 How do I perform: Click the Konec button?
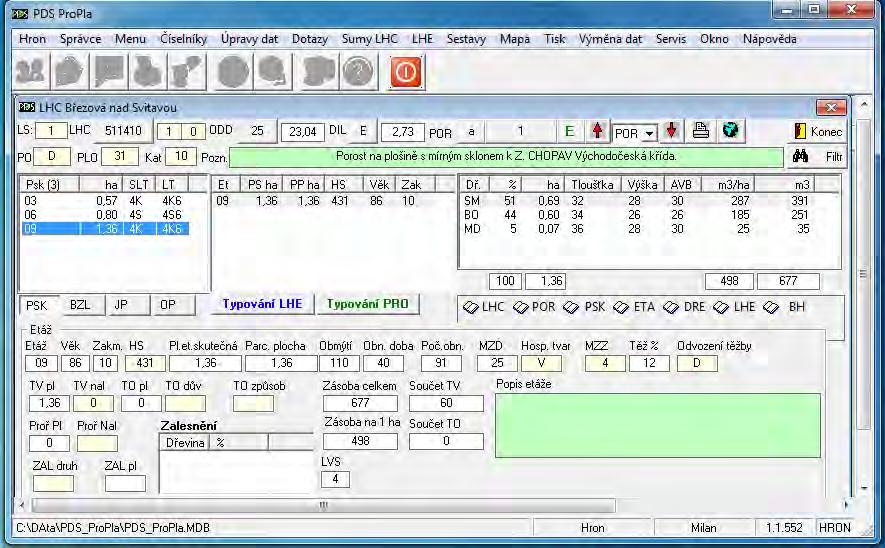(x=817, y=131)
